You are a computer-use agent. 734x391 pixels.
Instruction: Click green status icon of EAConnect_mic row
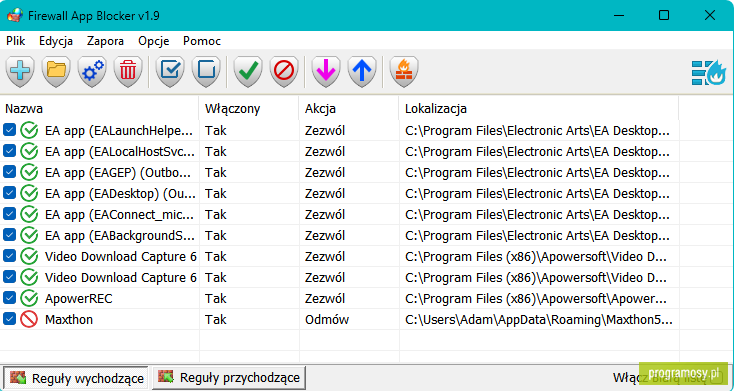(29, 214)
